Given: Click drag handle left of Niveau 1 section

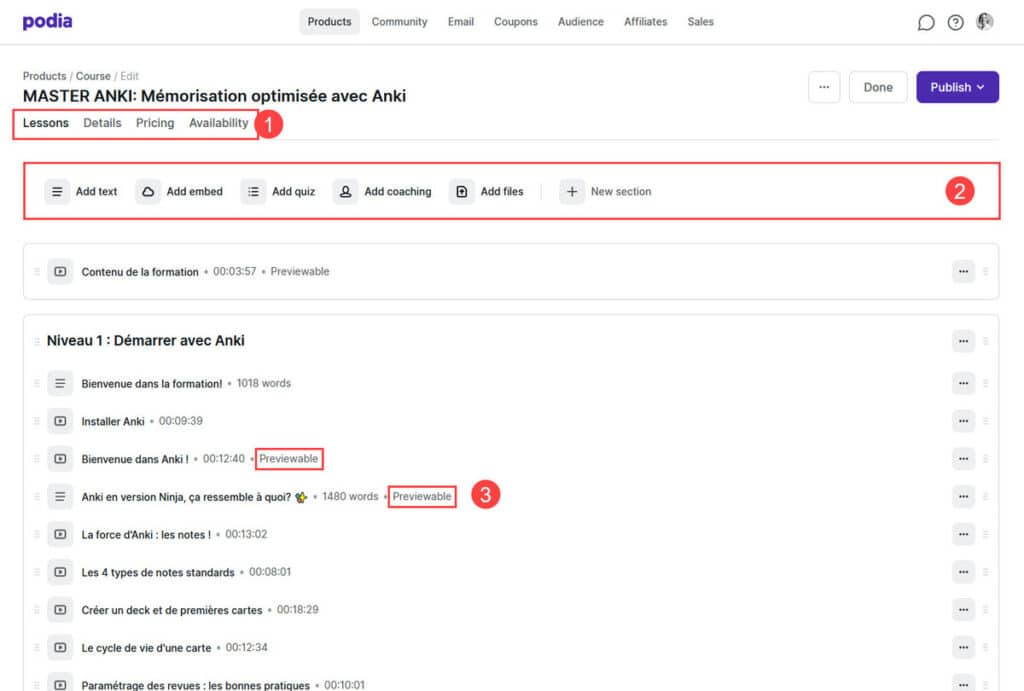Looking at the screenshot, I should [37, 341].
